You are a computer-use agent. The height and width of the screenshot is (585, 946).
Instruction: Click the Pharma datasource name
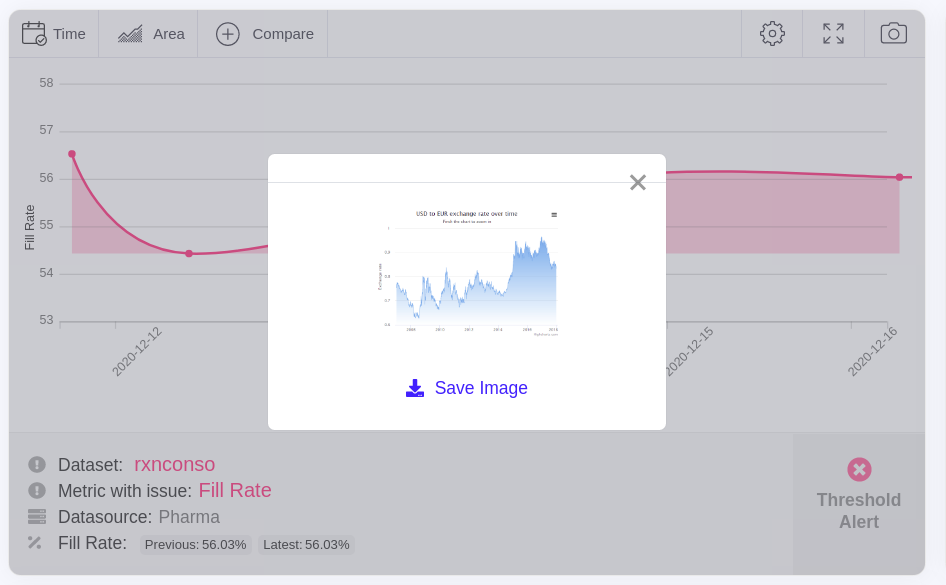[x=189, y=517]
